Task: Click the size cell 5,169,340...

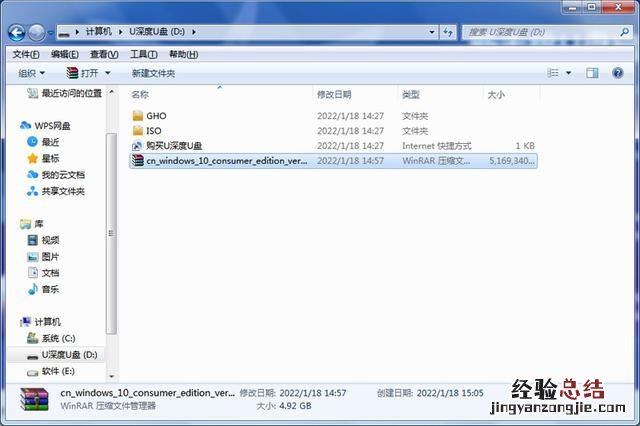Action: (512, 161)
